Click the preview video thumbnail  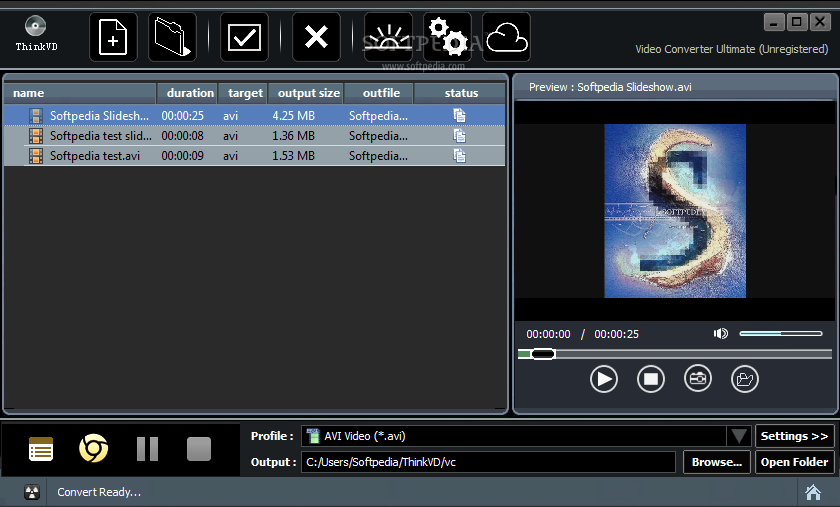675,211
